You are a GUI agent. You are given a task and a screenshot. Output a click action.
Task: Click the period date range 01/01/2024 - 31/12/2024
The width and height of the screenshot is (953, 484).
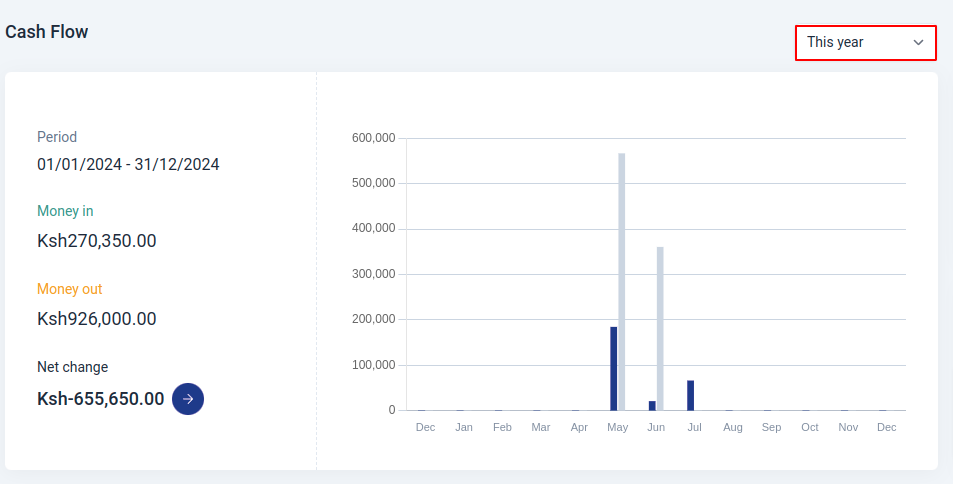pos(128,164)
